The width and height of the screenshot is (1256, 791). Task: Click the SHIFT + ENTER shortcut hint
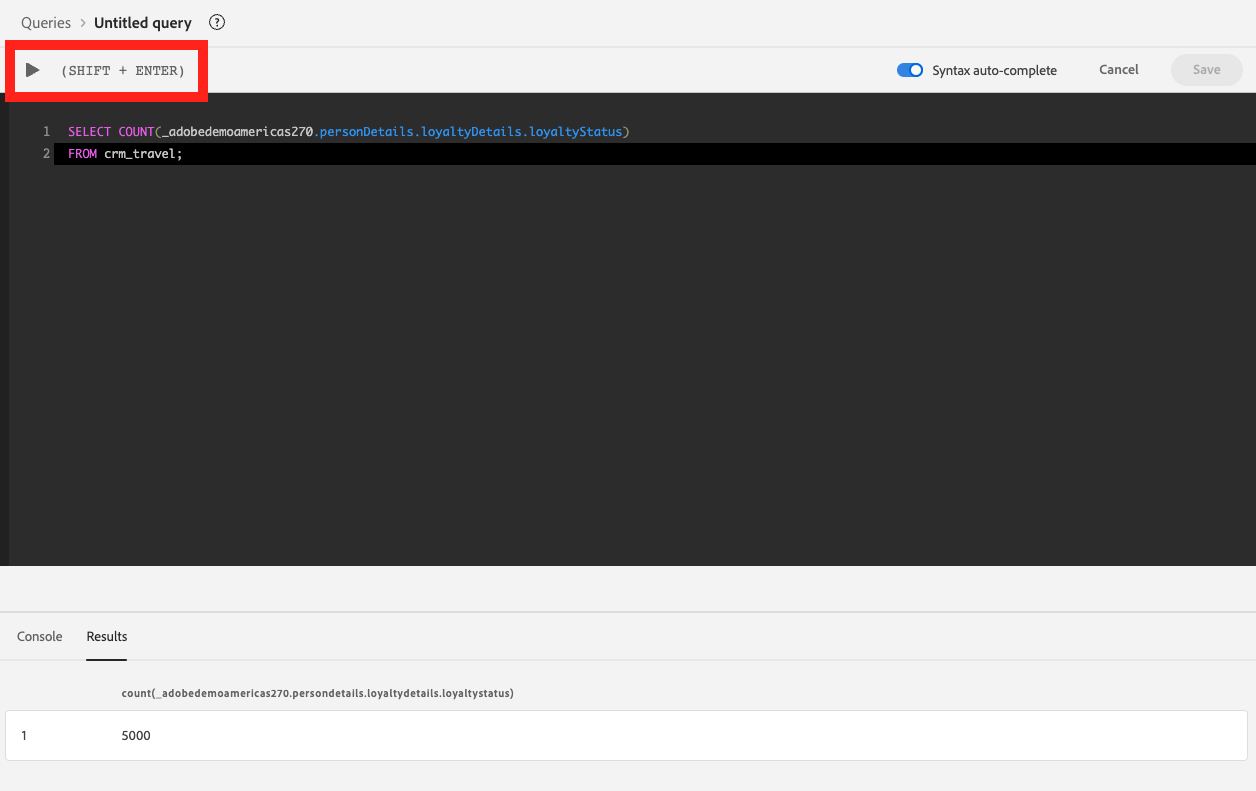coord(123,71)
